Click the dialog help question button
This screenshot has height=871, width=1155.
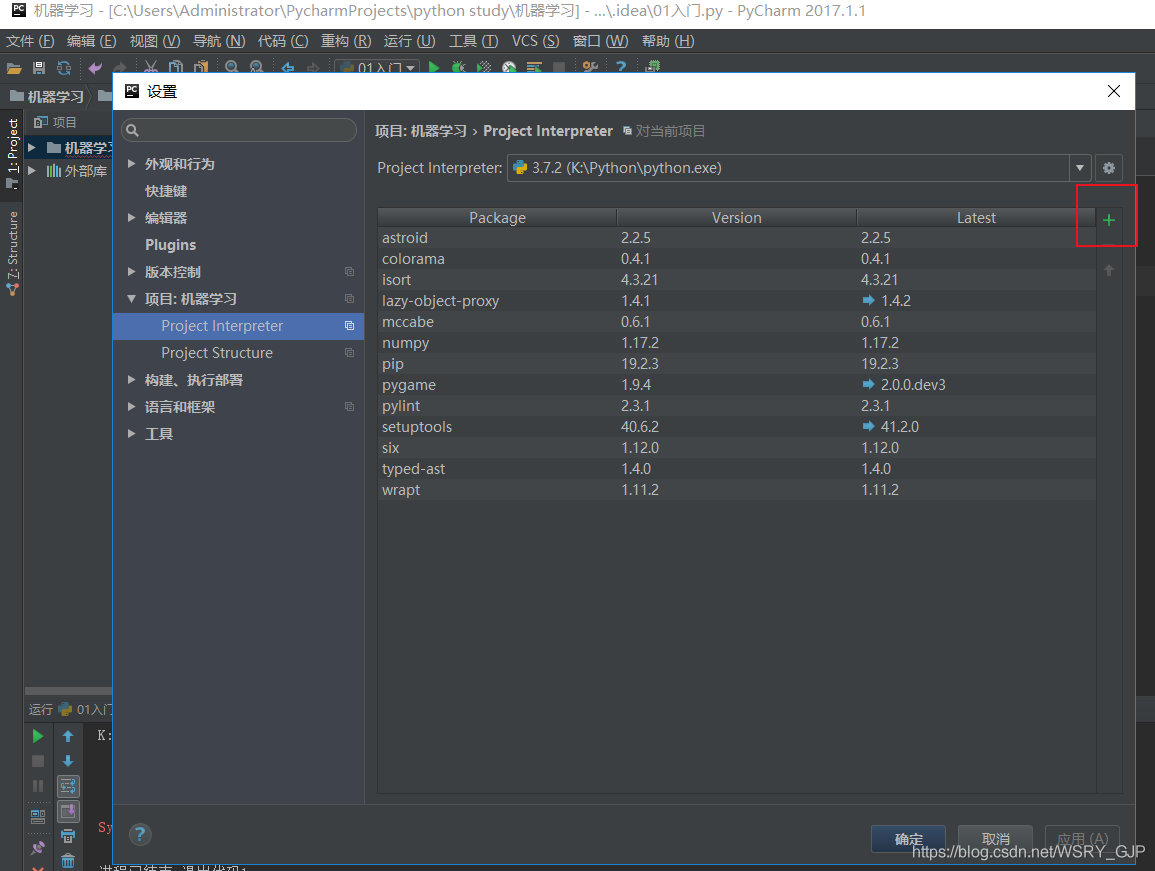(x=140, y=834)
